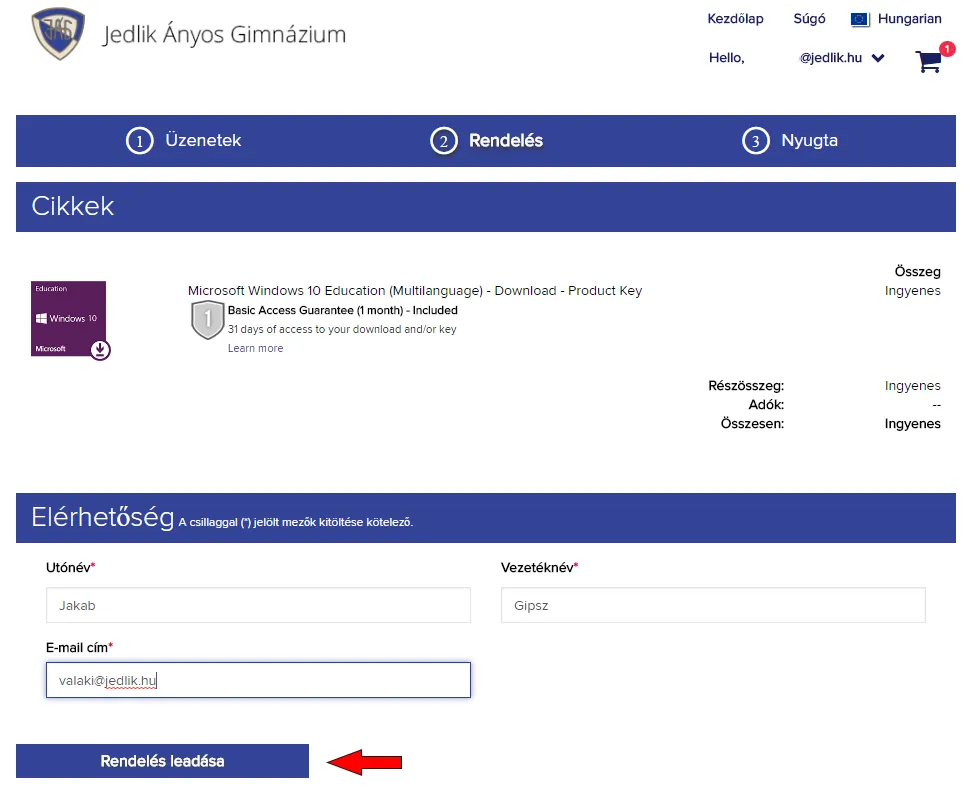Click the download badge on product image

[100, 349]
